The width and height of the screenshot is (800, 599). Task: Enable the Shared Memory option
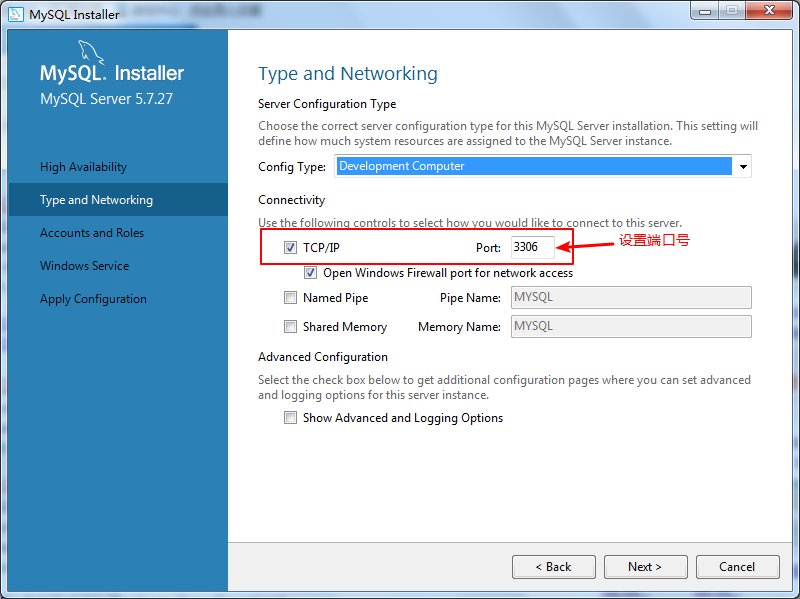290,326
